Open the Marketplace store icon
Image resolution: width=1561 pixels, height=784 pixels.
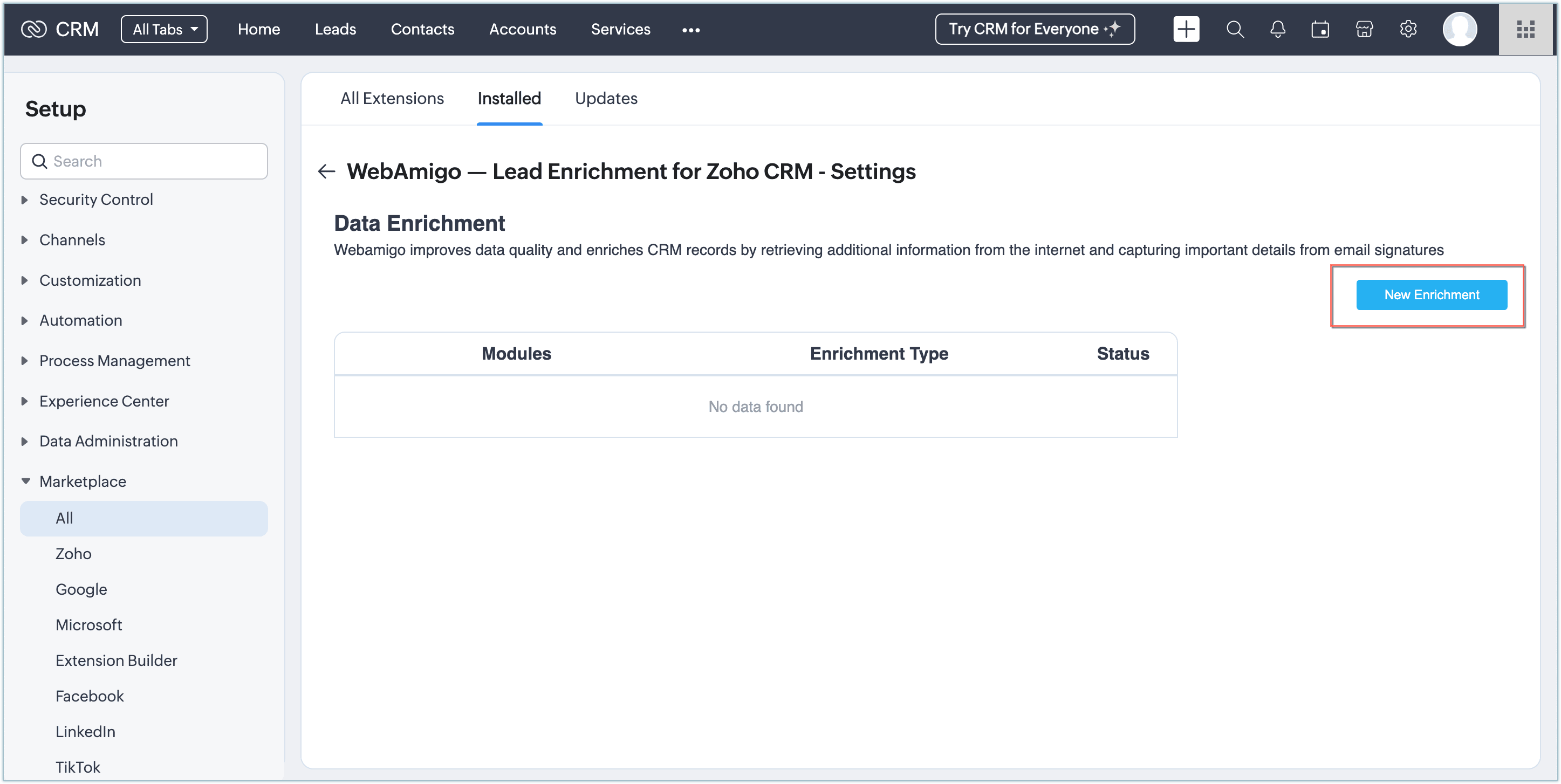pos(1364,29)
